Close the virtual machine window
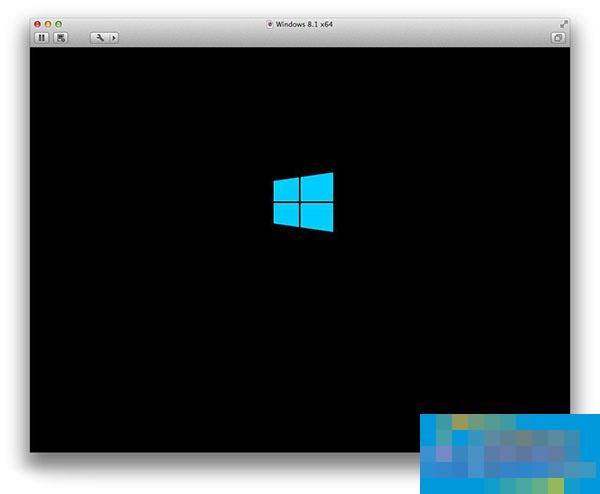The width and height of the screenshot is (600, 494). tap(38, 24)
